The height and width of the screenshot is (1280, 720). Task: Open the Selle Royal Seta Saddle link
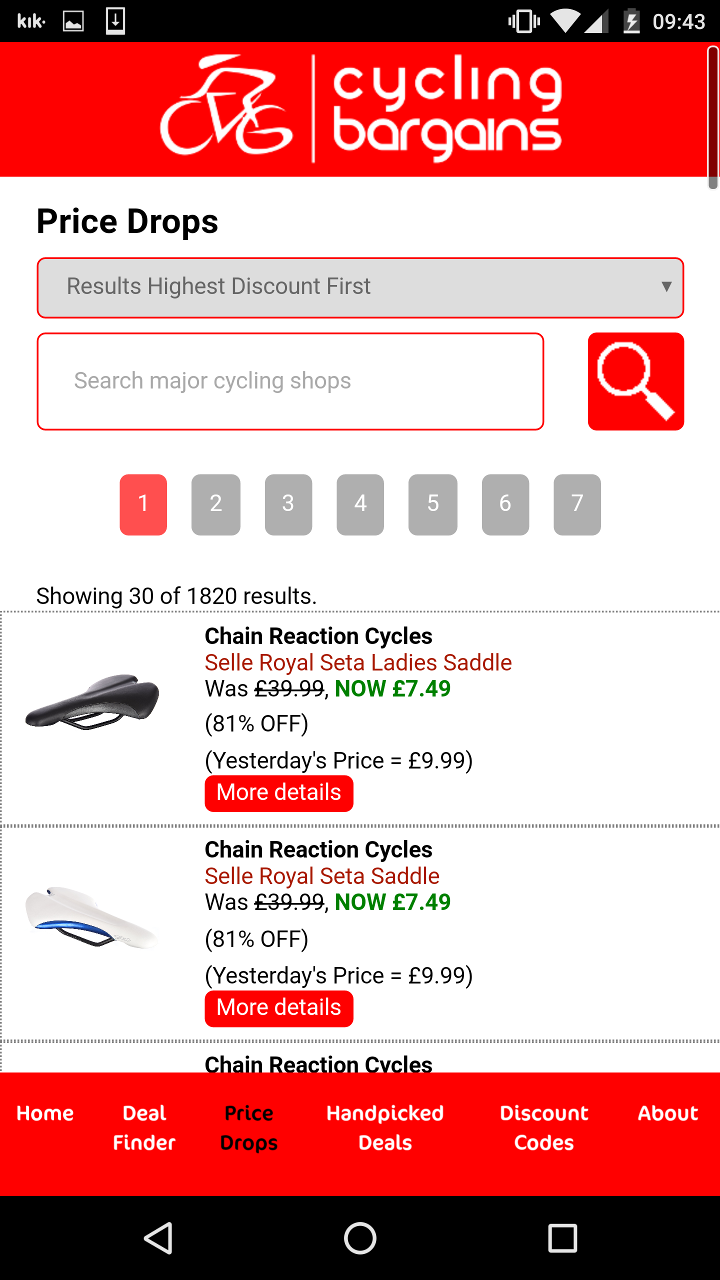coord(322,876)
